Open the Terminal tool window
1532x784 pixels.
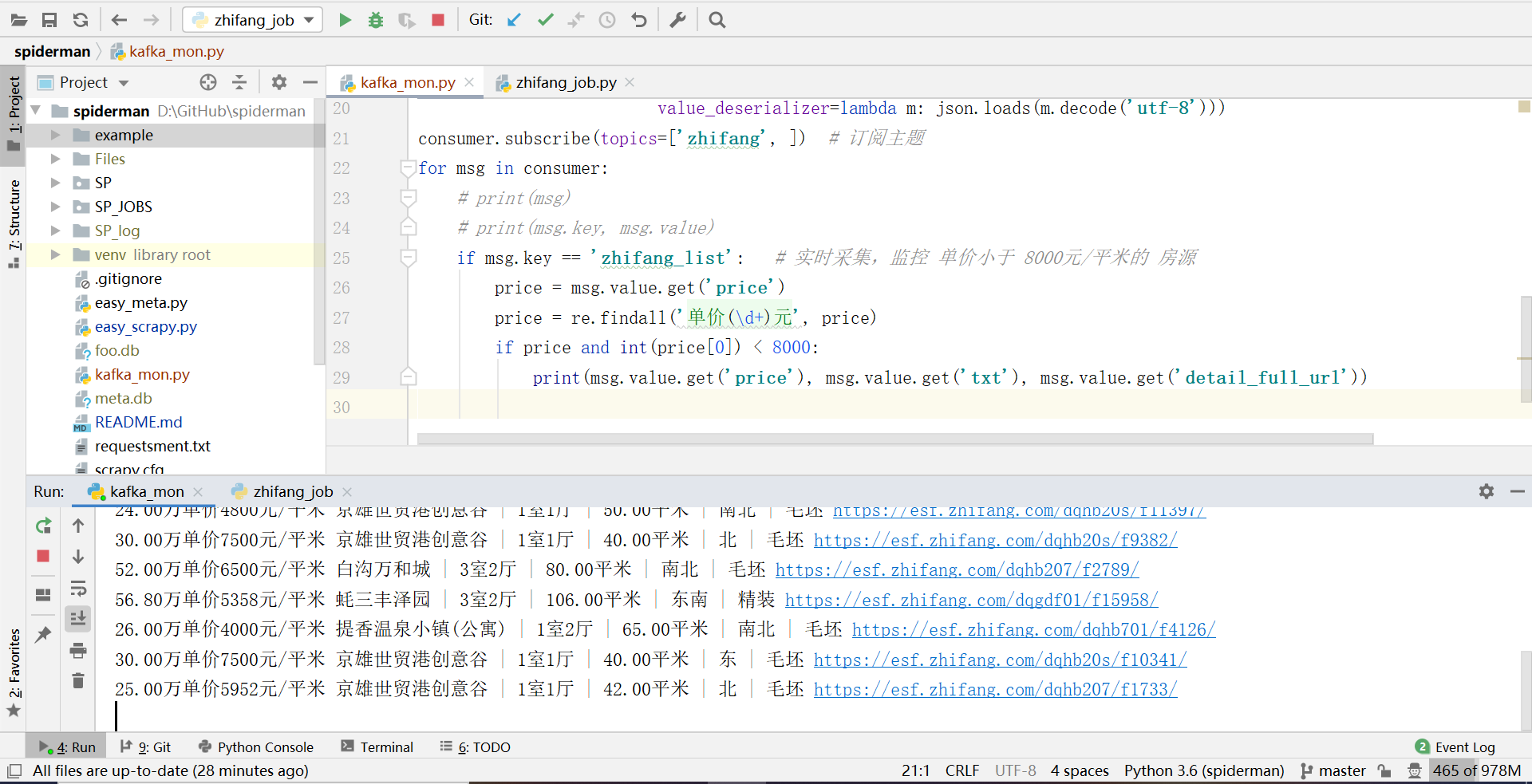pos(377,747)
